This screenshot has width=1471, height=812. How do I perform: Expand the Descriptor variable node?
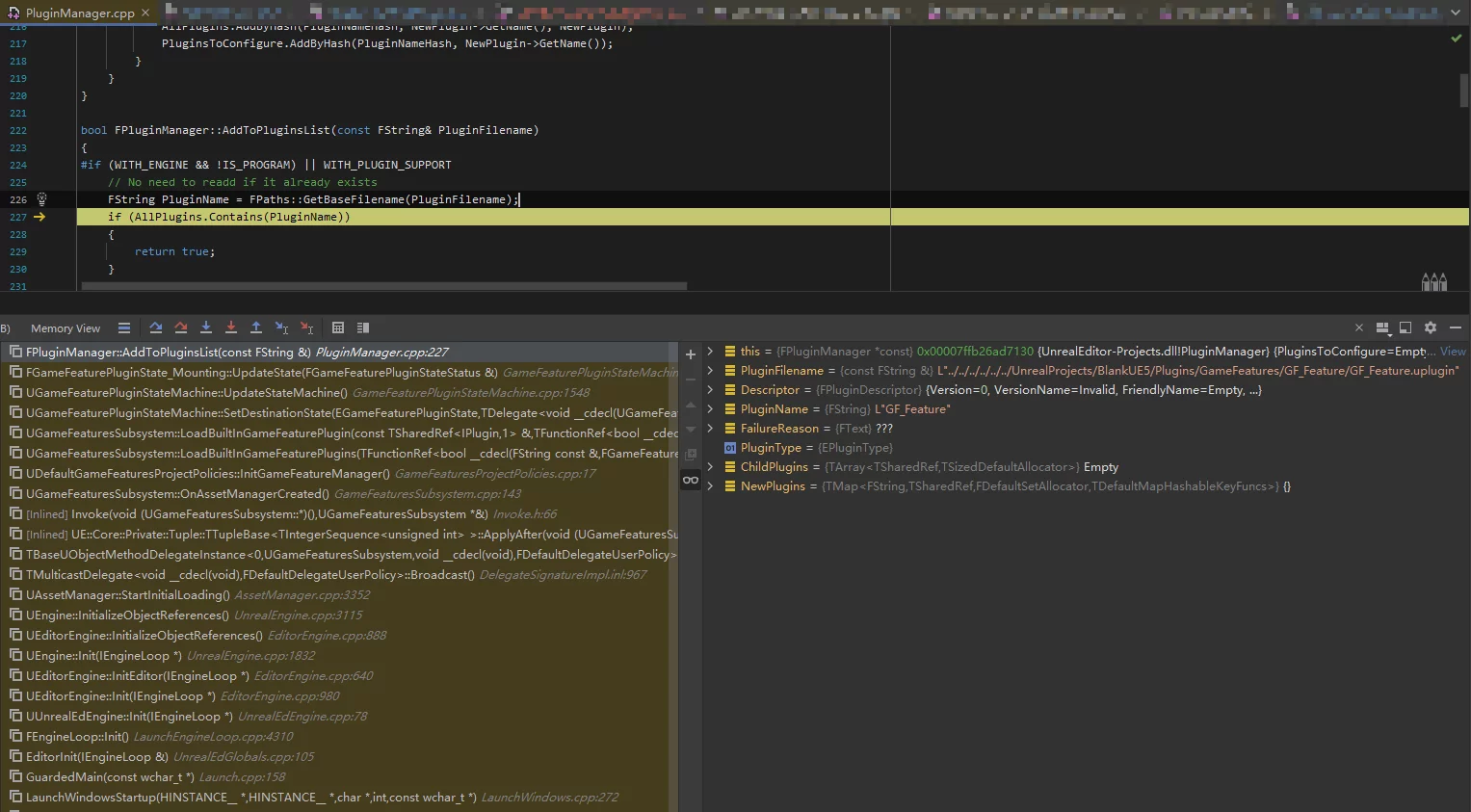click(710, 390)
